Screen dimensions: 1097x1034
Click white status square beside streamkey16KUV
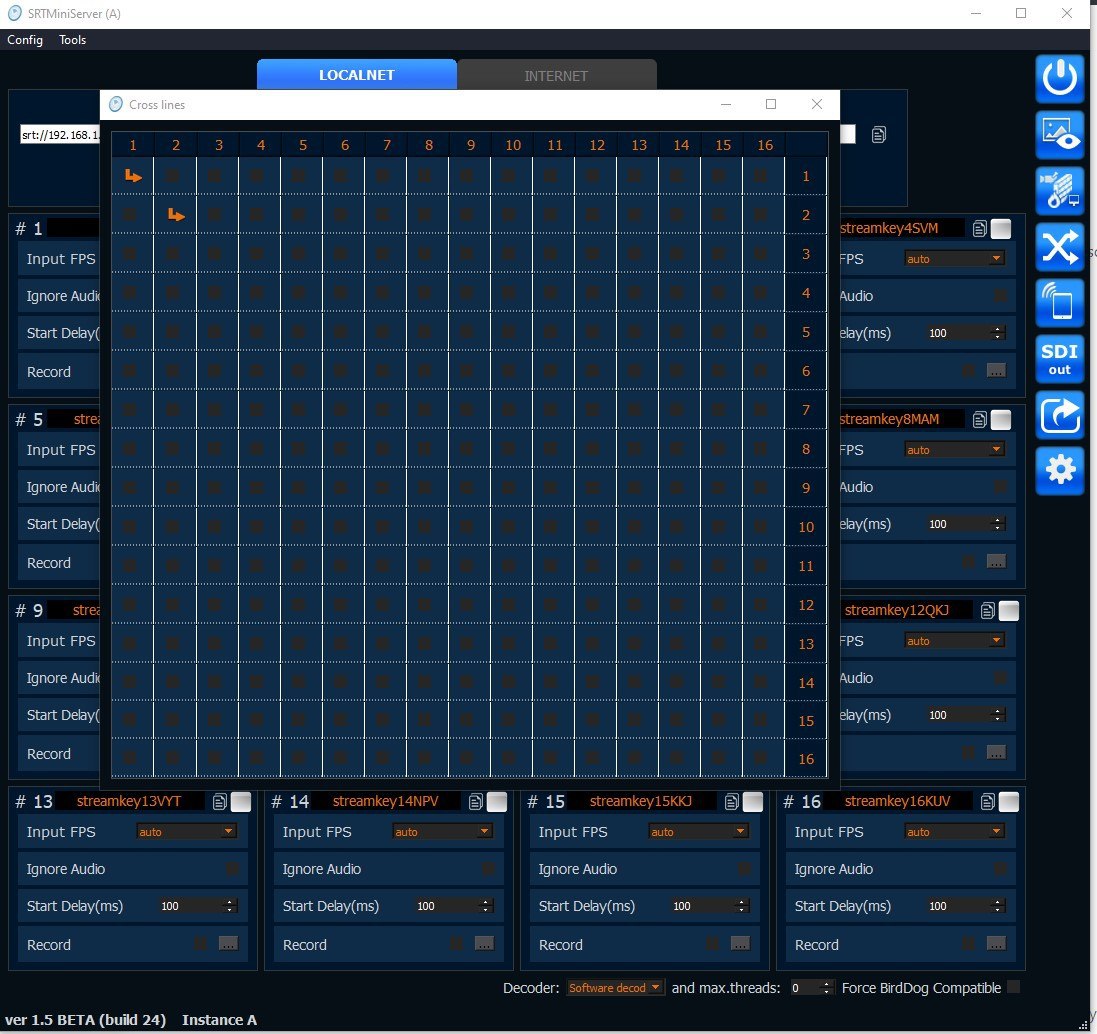click(x=1009, y=802)
